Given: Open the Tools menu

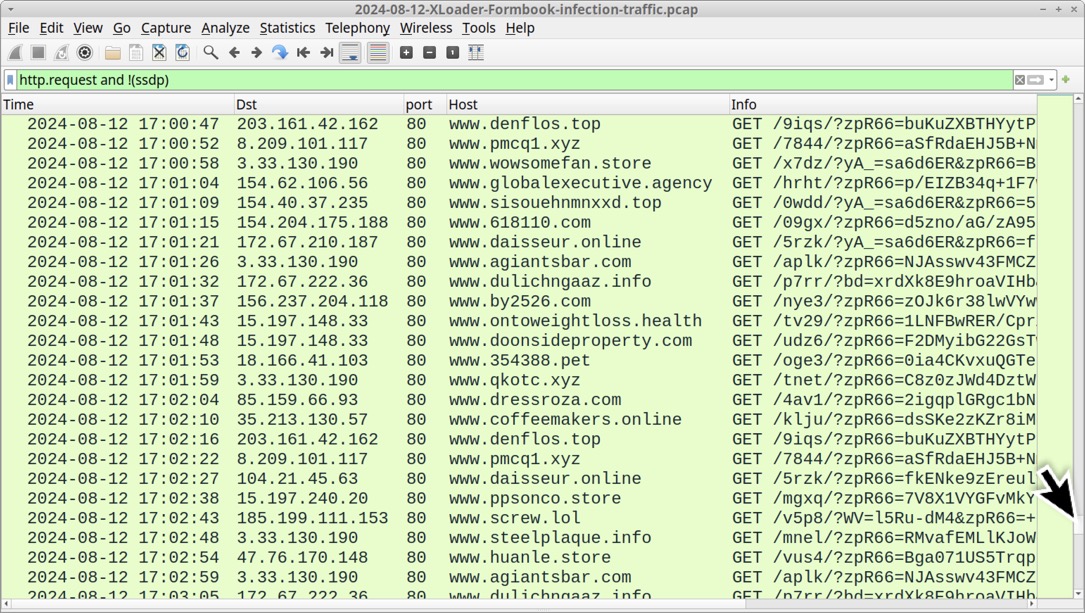Looking at the screenshot, I should click(479, 28).
